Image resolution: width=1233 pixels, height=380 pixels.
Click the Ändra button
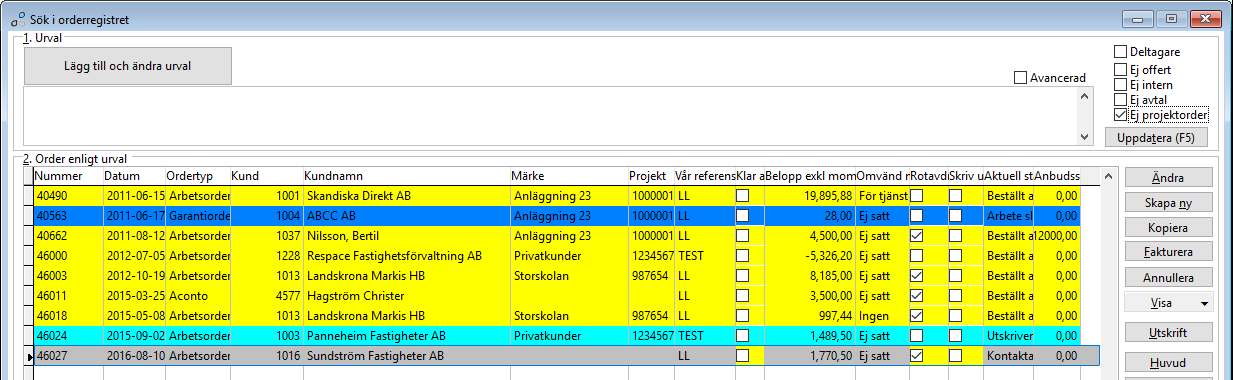tap(1168, 177)
